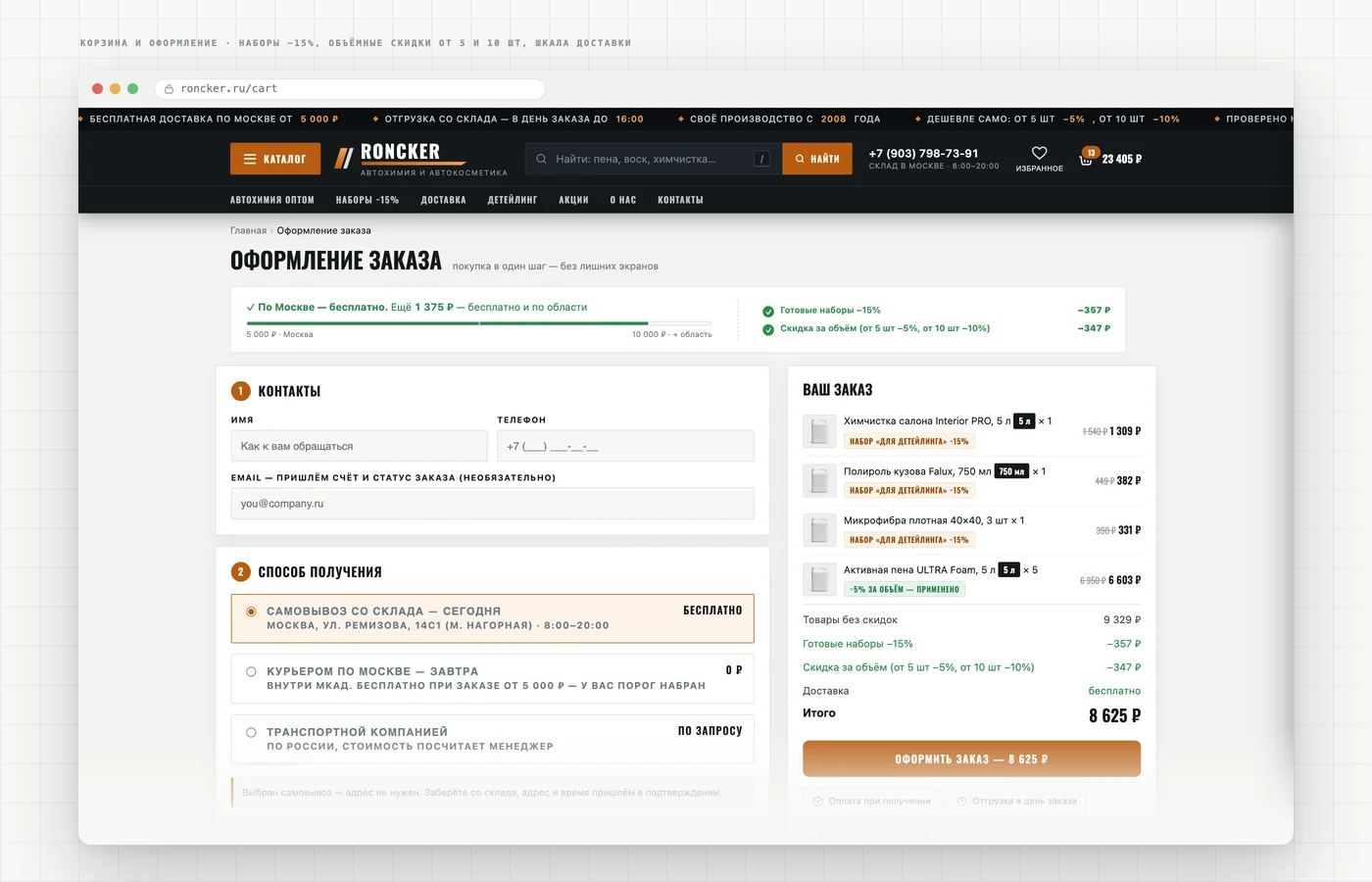Open the Полироль кузова Falux product thumbnail
Screen dimensions: 1372x882
[819, 480]
